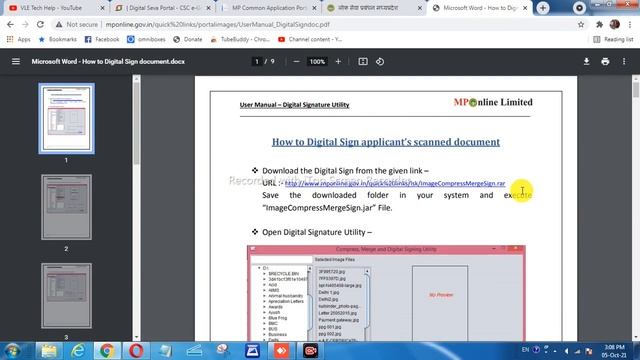The image size is (640, 360).
Task: Open the TubeBuddy bookmark
Action: click(240, 39)
